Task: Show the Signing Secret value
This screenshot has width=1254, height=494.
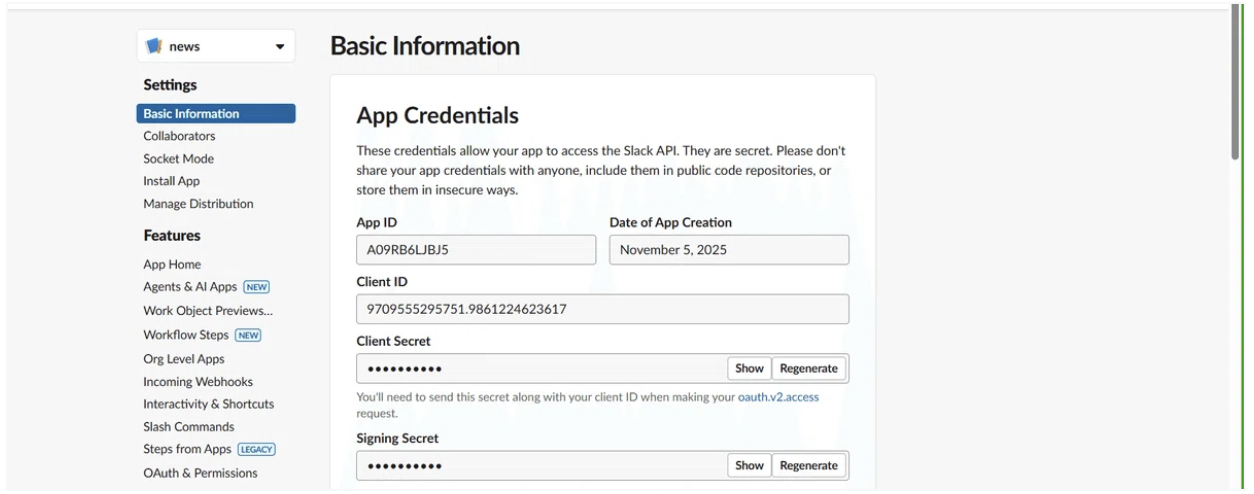Action: coord(749,465)
